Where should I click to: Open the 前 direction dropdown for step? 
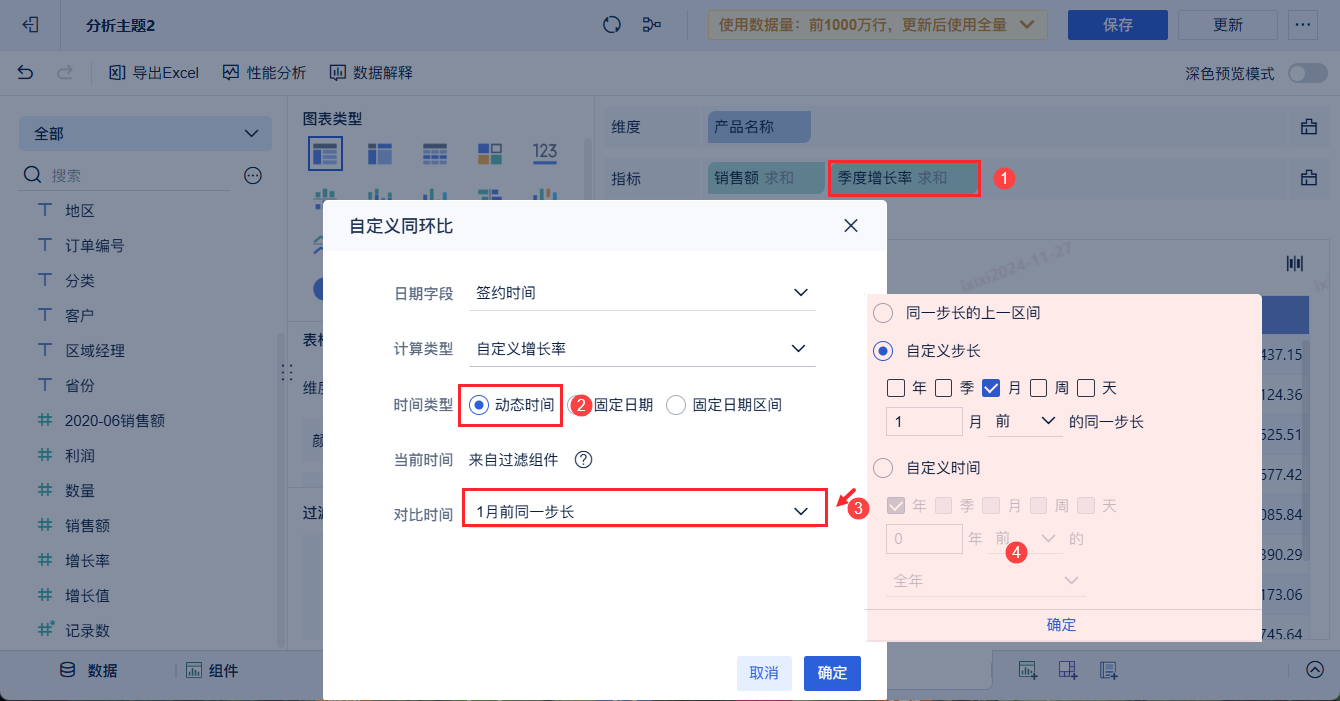(x=1025, y=422)
